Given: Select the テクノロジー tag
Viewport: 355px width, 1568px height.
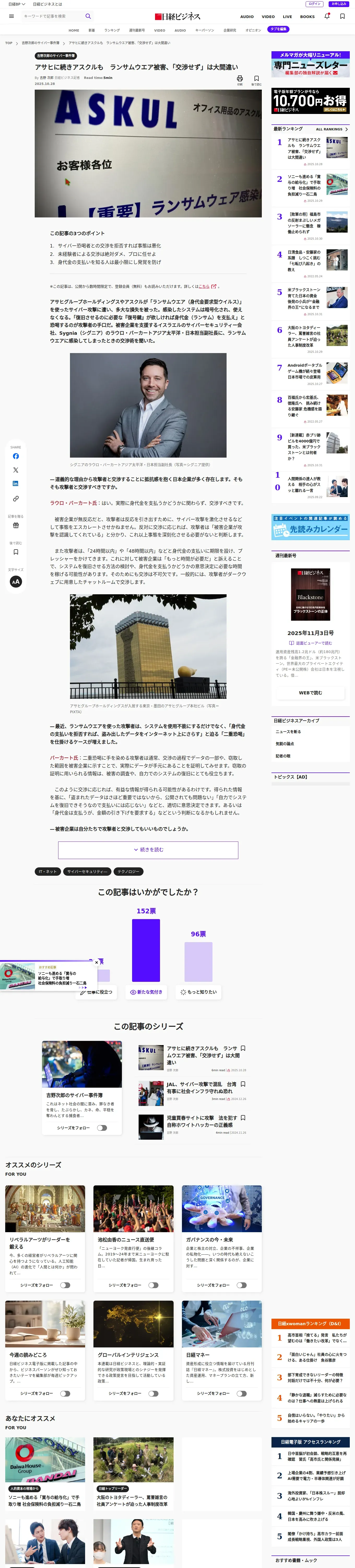Looking at the screenshot, I should coord(128,872).
